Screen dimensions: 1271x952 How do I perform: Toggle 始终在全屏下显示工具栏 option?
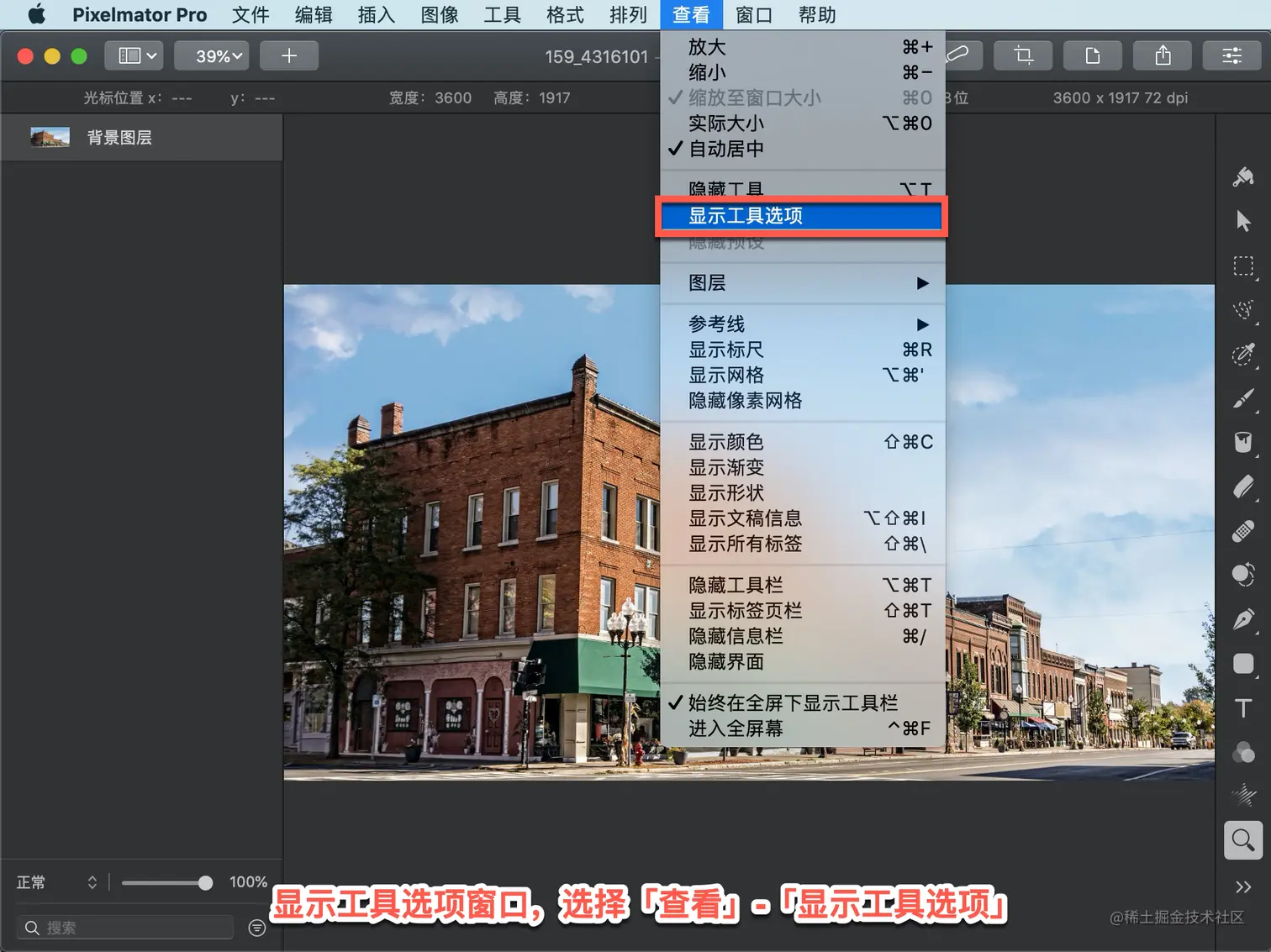point(804,702)
